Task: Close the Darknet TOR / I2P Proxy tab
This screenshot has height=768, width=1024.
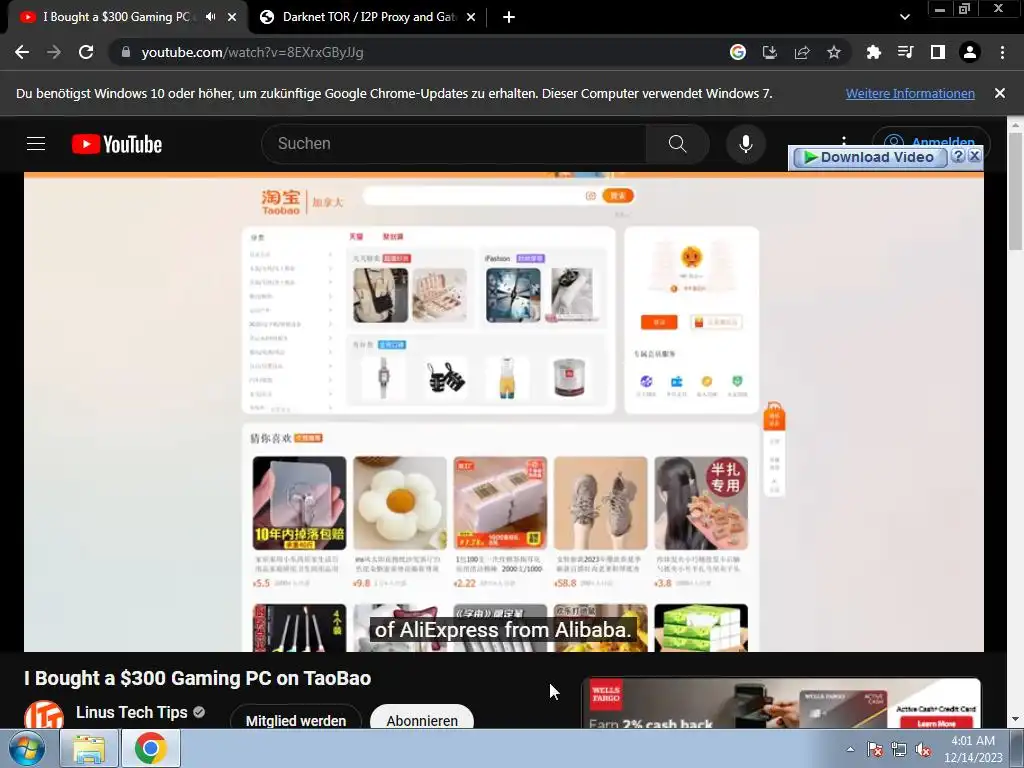Action: pyautogui.click(x=471, y=17)
